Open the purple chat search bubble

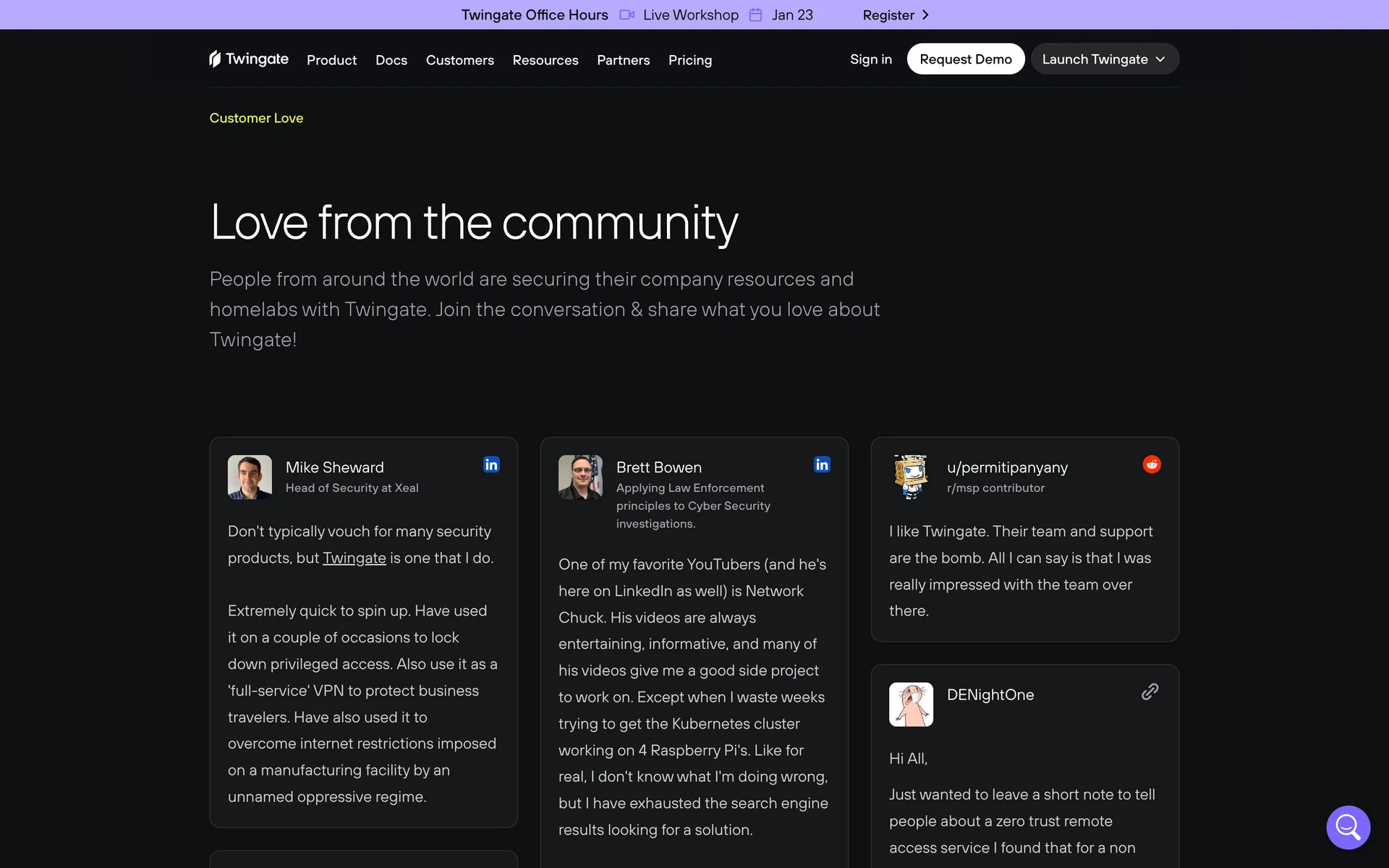[x=1348, y=827]
